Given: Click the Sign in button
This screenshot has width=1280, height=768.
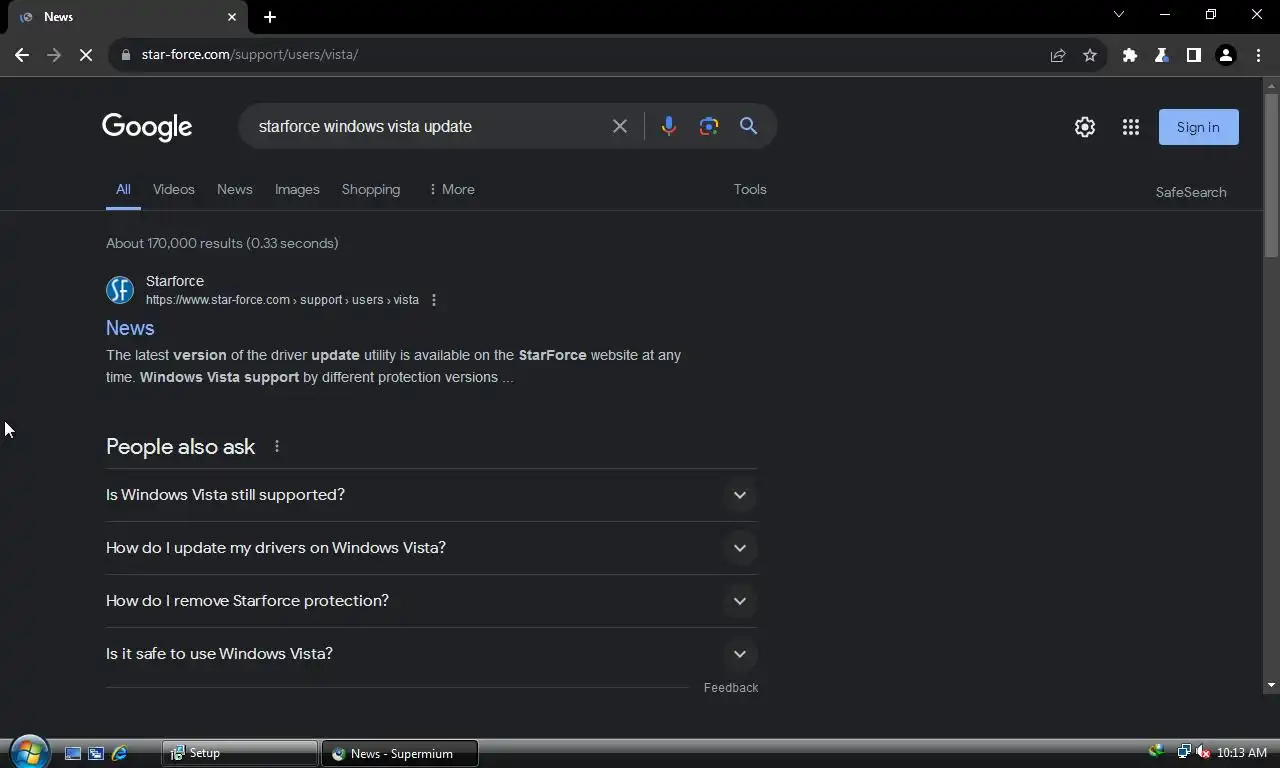Looking at the screenshot, I should pyautogui.click(x=1198, y=127).
